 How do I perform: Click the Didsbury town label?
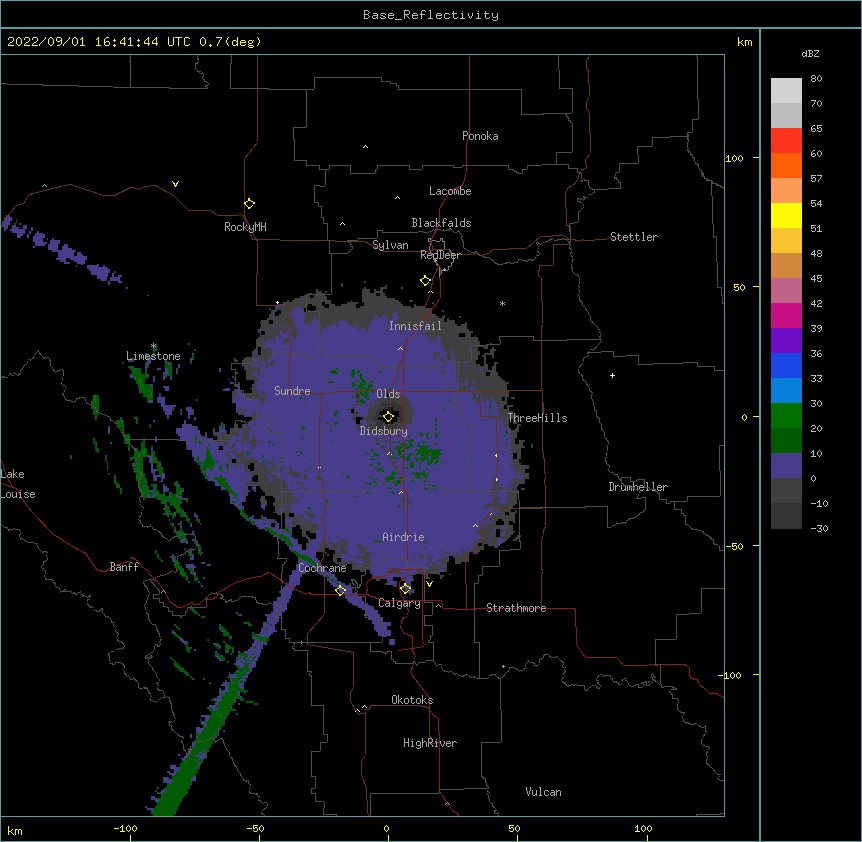(383, 431)
